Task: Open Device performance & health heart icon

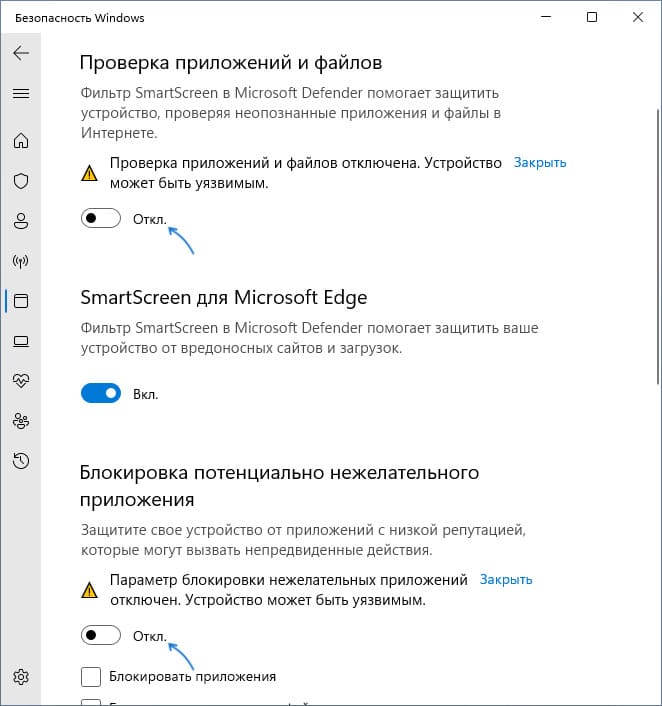Action: click(x=21, y=381)
